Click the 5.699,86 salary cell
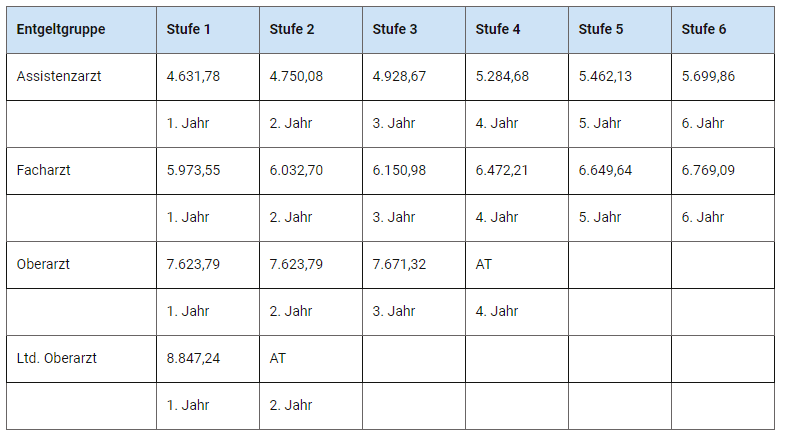 708,76
